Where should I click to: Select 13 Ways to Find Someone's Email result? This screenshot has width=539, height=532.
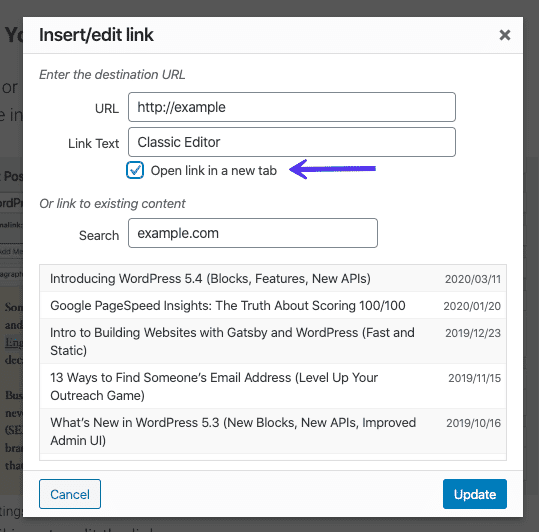[273, 386]
